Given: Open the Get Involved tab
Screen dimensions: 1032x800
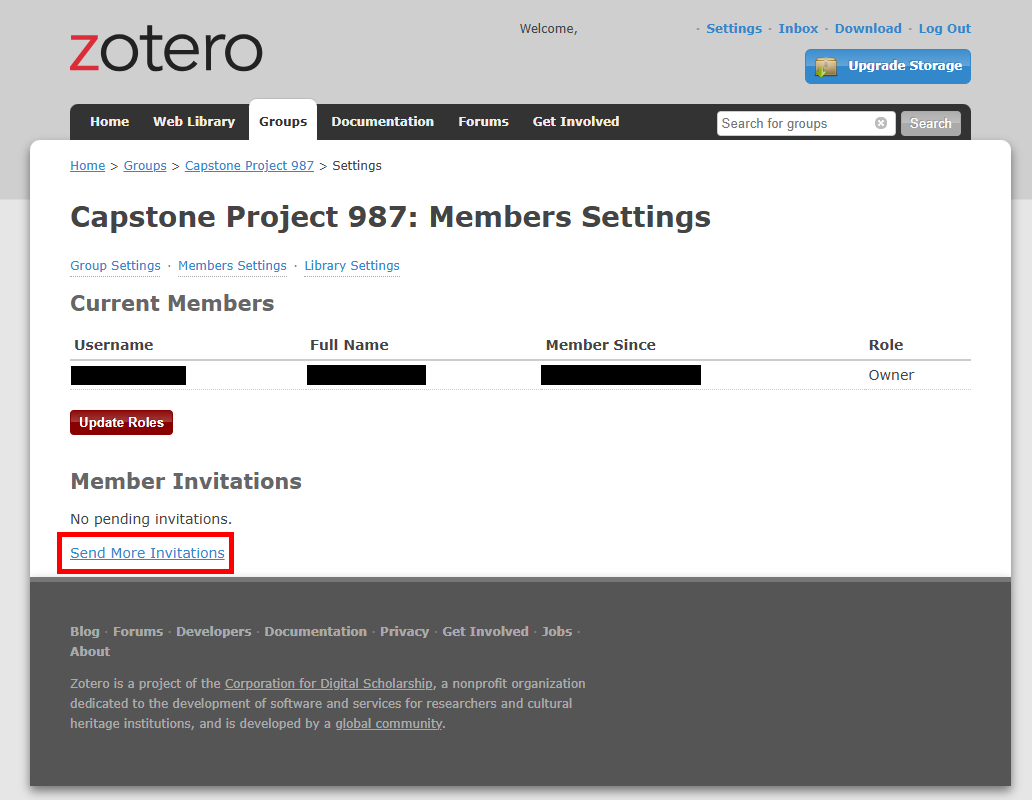Looking at the screenshot, I should pyautogui.click(x=576, y=122).
